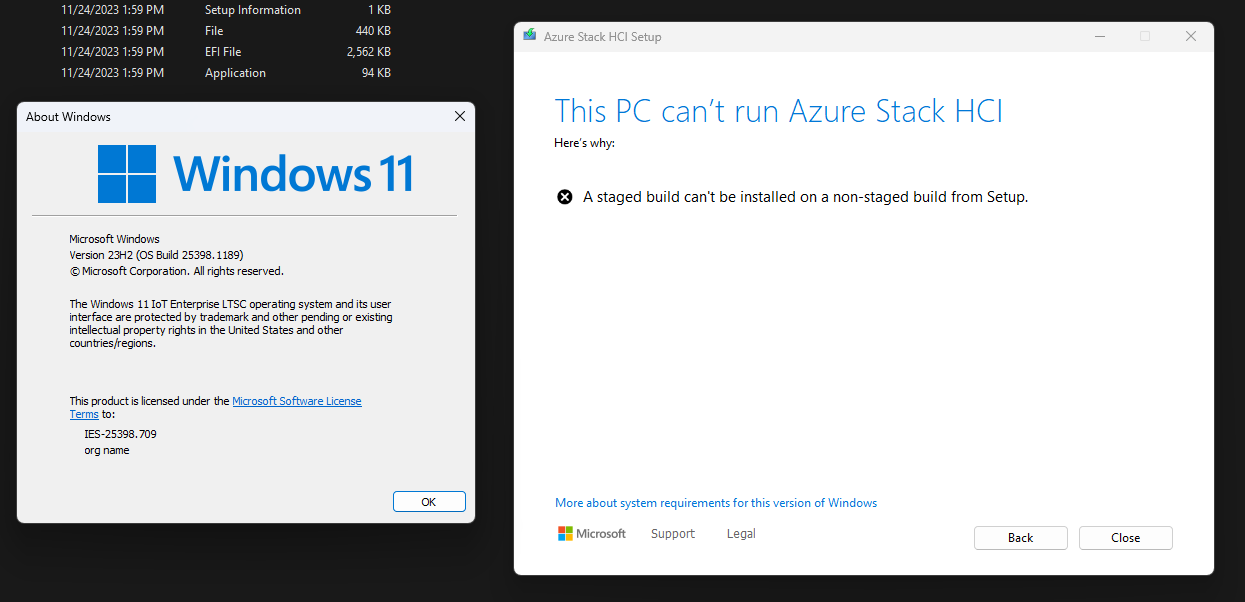Close the About Windows dialog
1245x602 pixels.
(x=460, y=117)
